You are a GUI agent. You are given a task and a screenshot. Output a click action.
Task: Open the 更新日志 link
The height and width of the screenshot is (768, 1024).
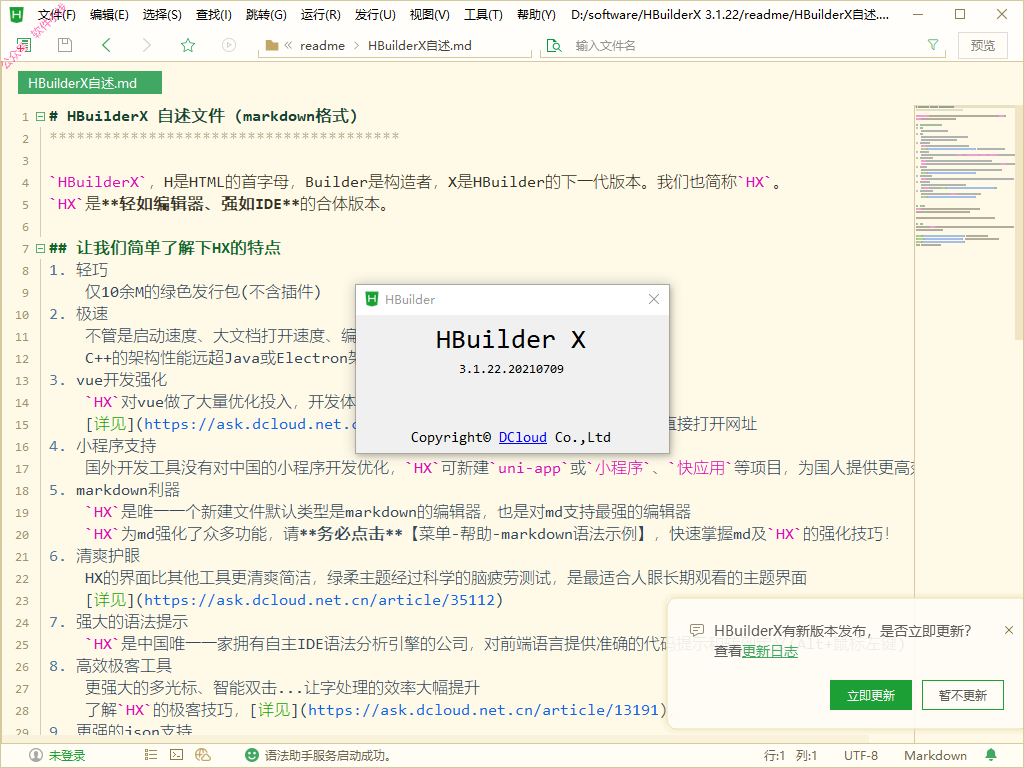point(770,651)
